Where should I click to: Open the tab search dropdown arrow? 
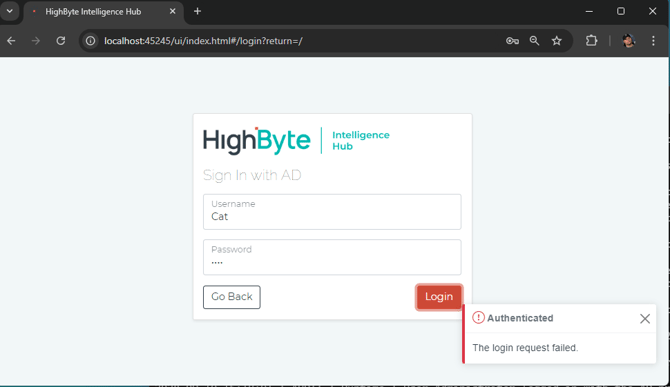click(9, 12)
